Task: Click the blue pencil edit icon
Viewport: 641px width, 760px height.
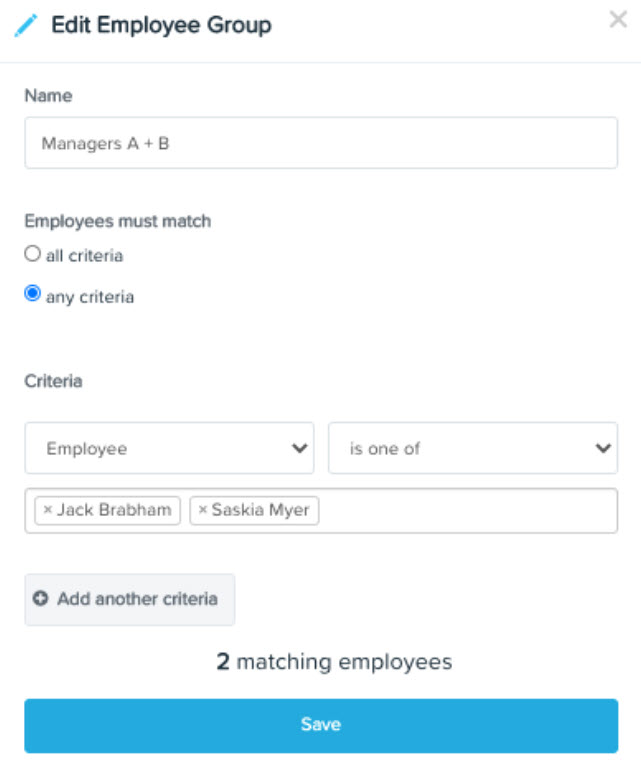Action: pos(25,25)
